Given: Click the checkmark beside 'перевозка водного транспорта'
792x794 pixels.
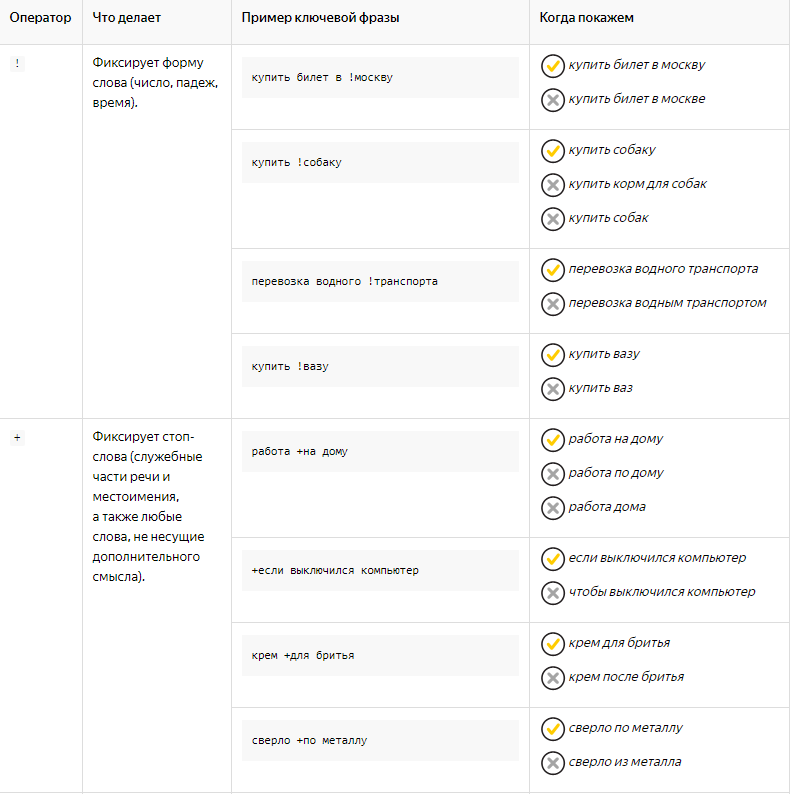Looking at the screenshot, I should tap(552, 270).
